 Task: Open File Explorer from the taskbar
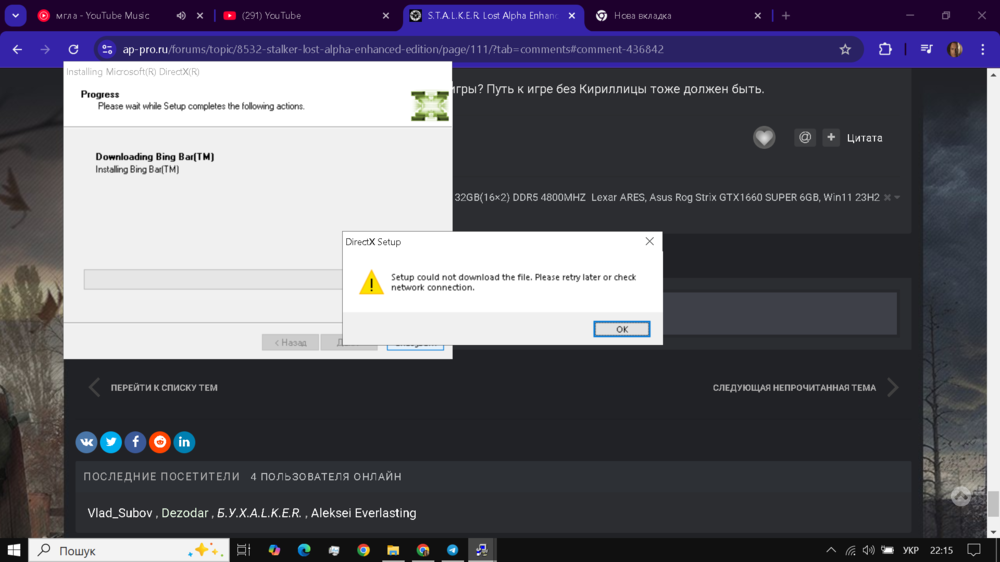point(393,550)
